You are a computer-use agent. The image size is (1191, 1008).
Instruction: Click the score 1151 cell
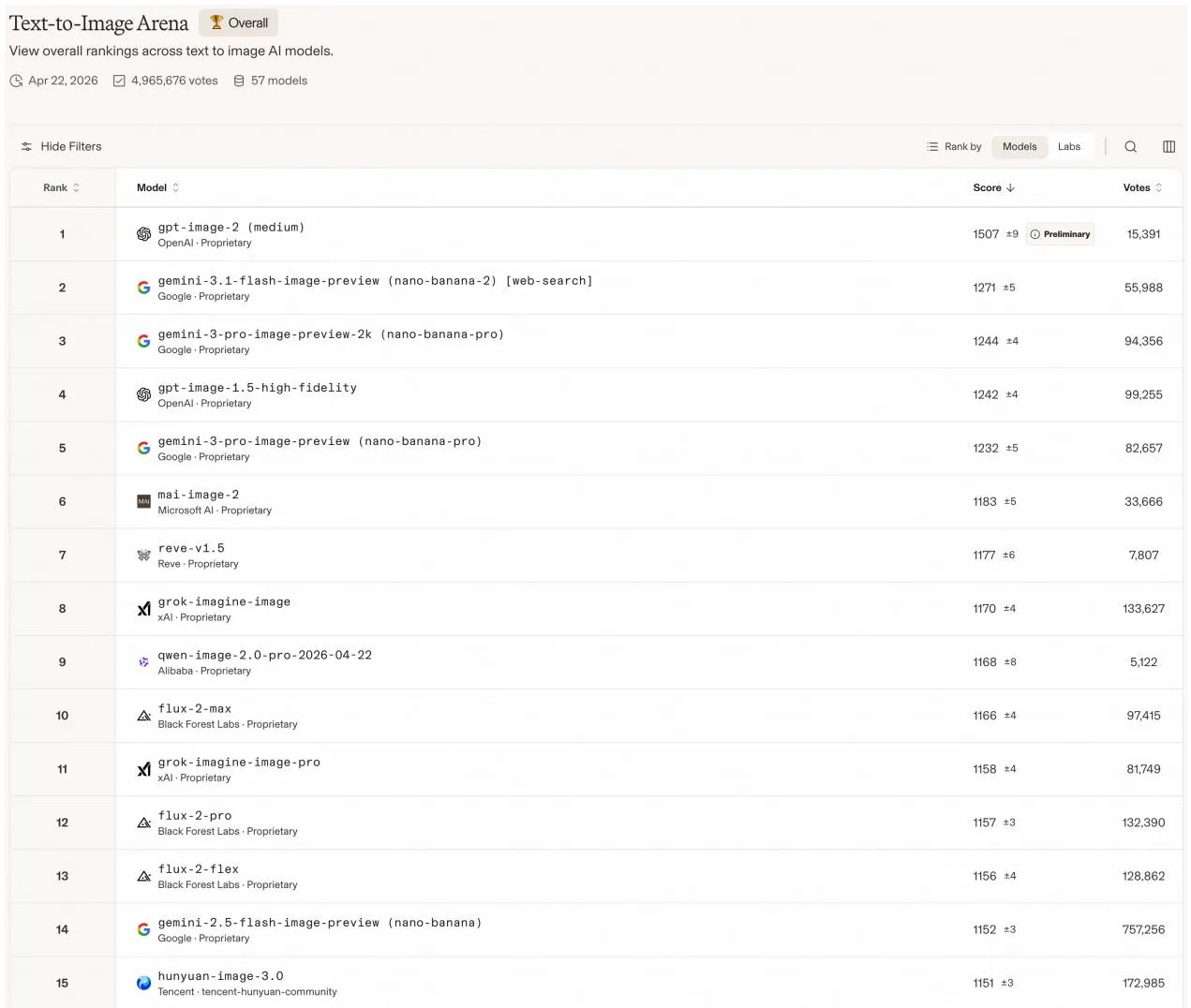[x=983, y=983]
